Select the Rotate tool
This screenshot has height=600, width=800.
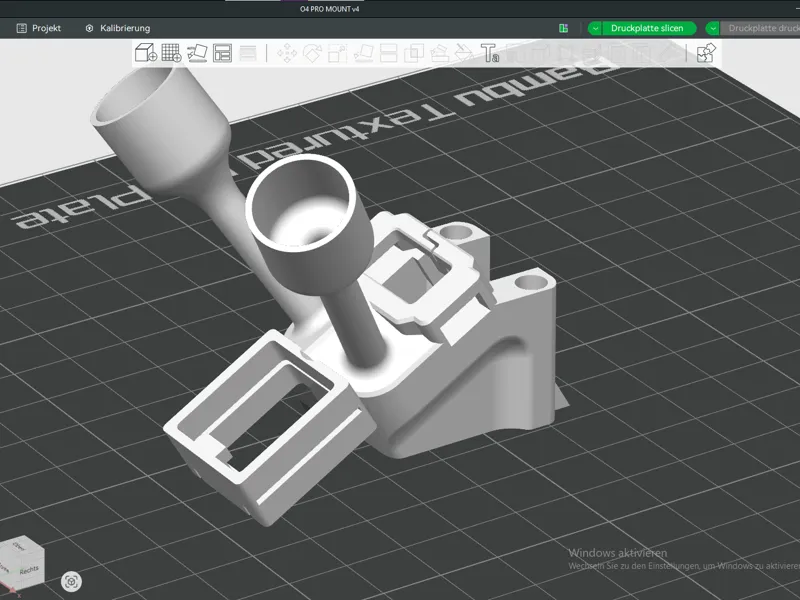[312, 53]
